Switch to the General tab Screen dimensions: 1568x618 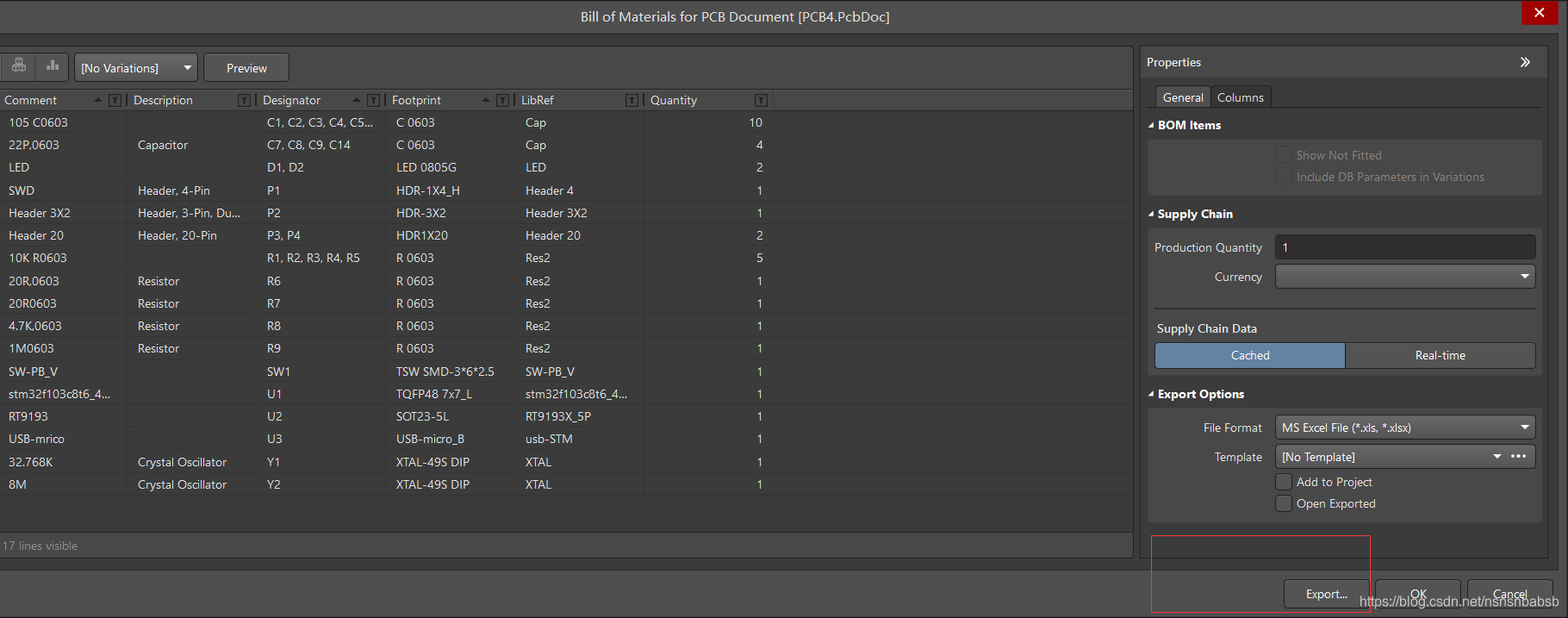[x=1183, y=97]
